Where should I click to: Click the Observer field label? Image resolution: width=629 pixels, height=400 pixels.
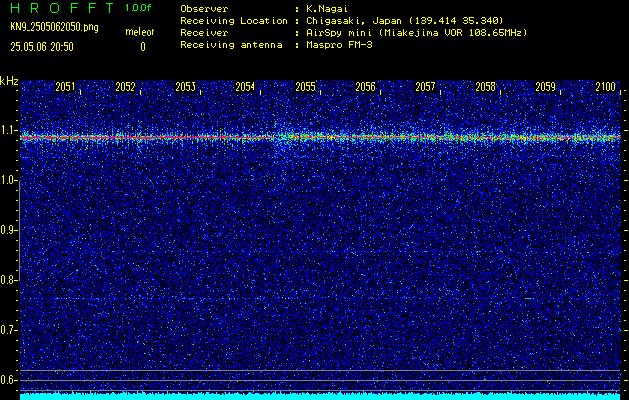click(x=204, y=8)
